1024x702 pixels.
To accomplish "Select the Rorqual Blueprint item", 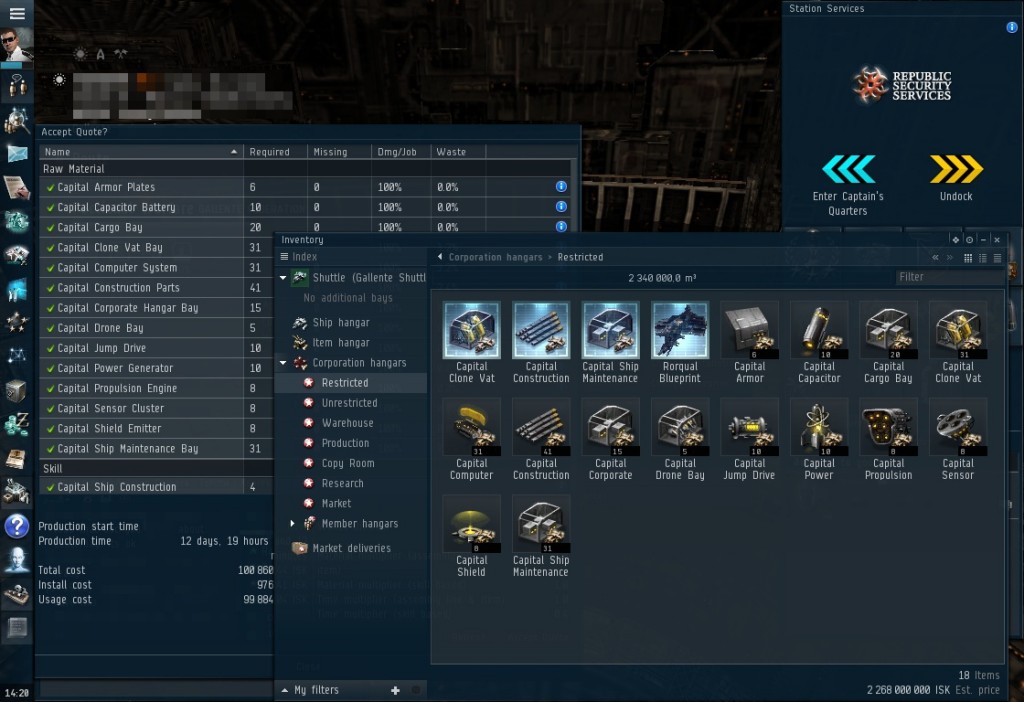I will point(680,343).
